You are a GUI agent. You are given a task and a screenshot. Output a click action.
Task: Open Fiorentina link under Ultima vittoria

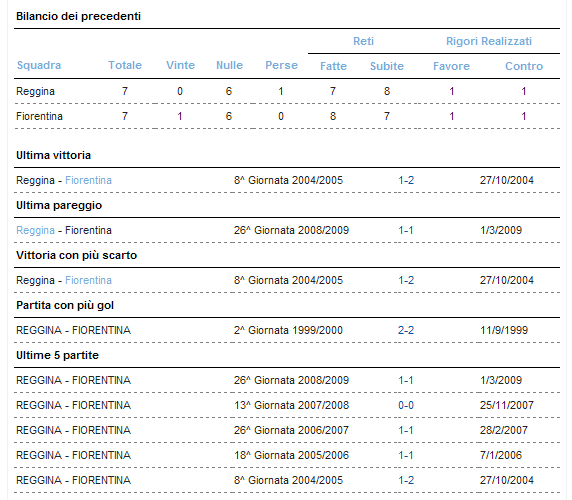[88, 180]
